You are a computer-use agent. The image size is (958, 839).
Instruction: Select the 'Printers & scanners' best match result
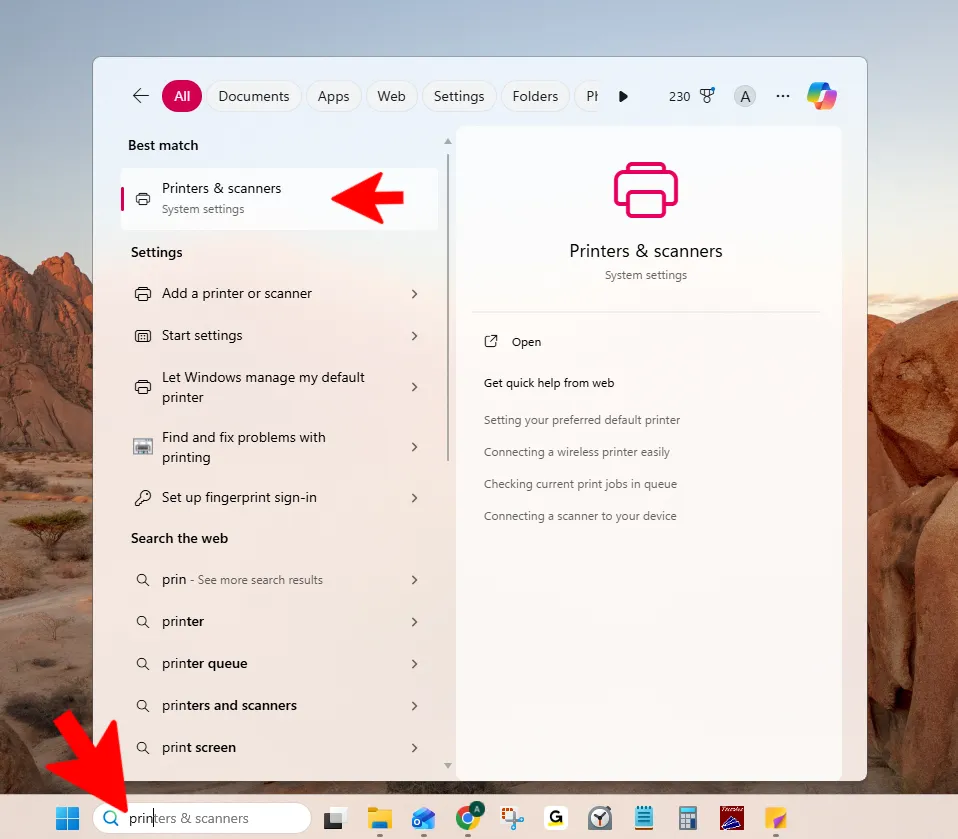[279, 199]
